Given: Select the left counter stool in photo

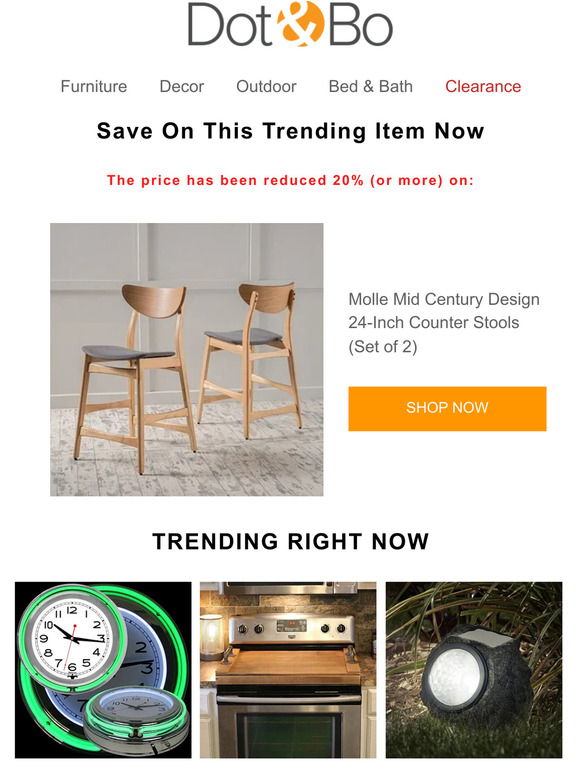Looking at the screenshot, I should (134, 378).
